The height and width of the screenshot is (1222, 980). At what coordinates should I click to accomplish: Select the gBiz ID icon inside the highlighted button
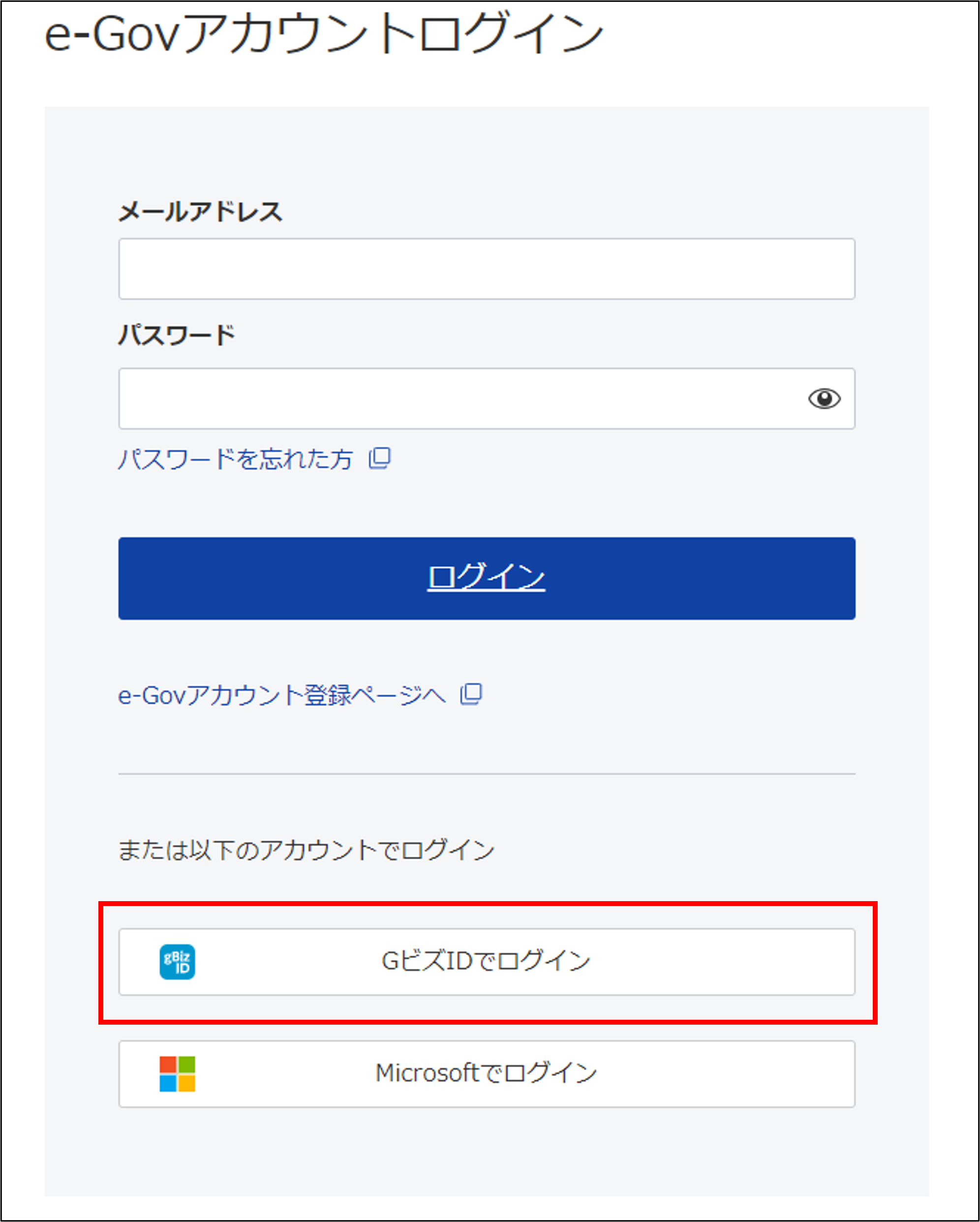tap(177, 962)
